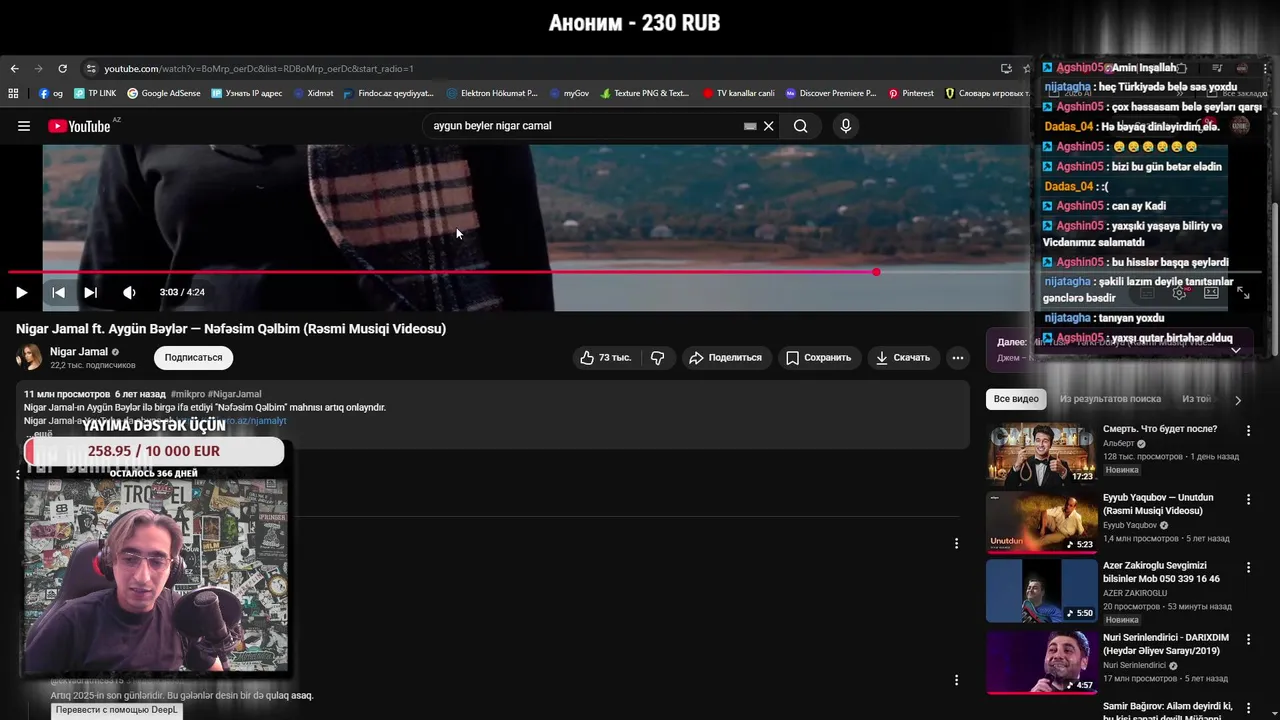Clear the search query with X
Image resolution: width=1280 pixels, height=720 pixels.
(768, 126)
